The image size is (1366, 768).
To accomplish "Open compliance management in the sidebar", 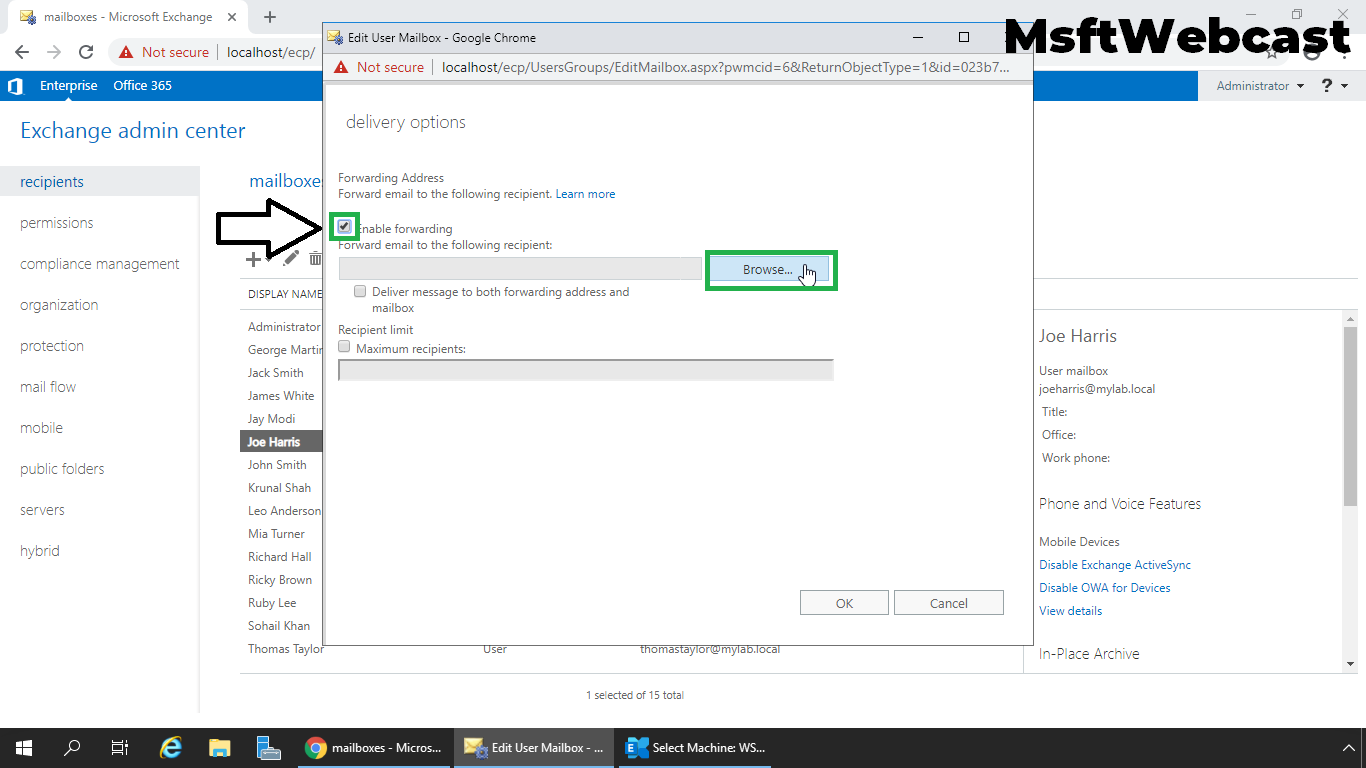I will click(100, 264).
